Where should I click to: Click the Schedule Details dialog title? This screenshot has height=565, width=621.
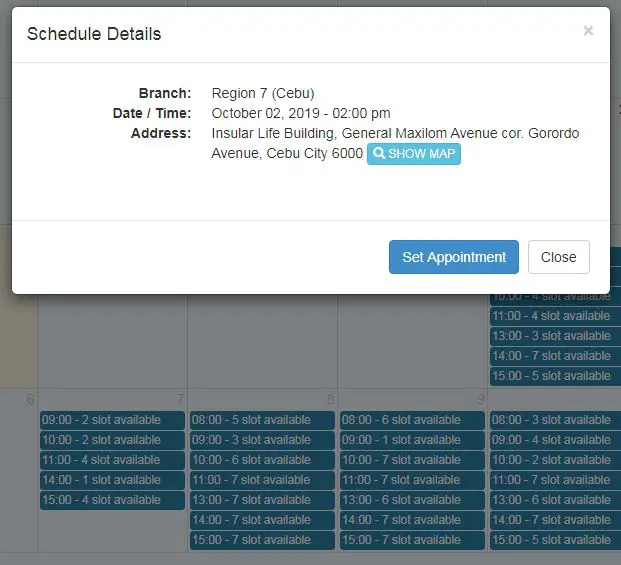coord(94,34)
